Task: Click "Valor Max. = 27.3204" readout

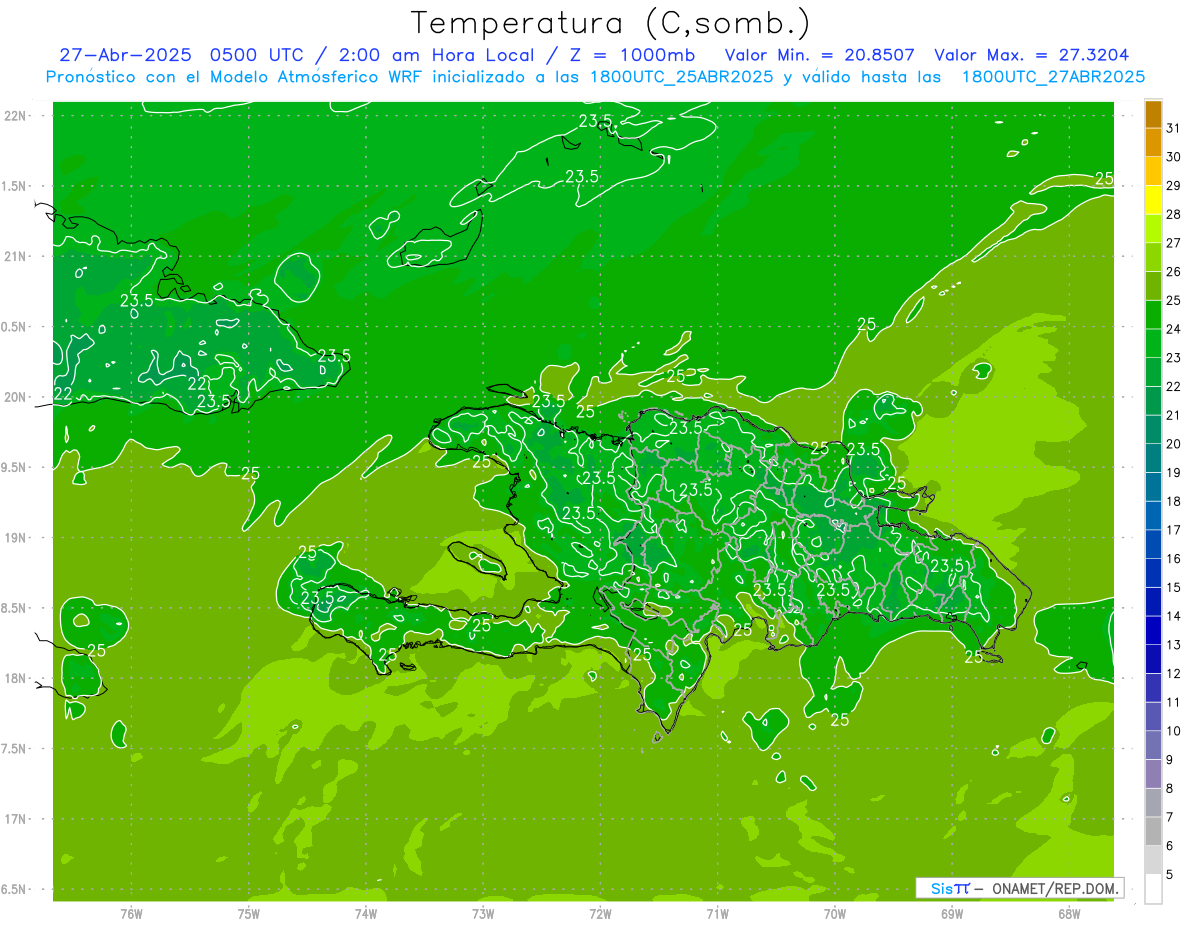Action: point(1031,55)
